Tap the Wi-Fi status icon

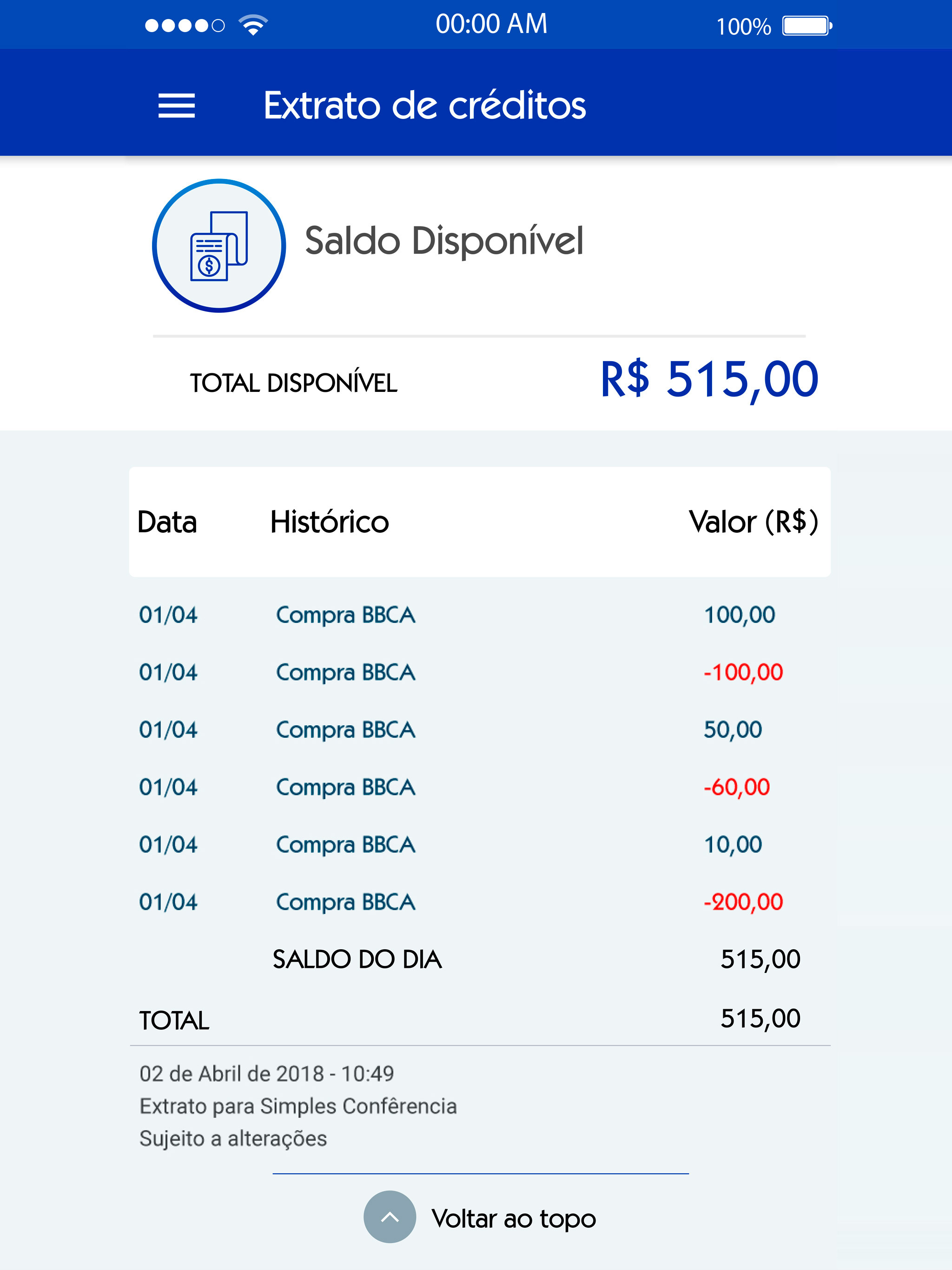[253, 25]
